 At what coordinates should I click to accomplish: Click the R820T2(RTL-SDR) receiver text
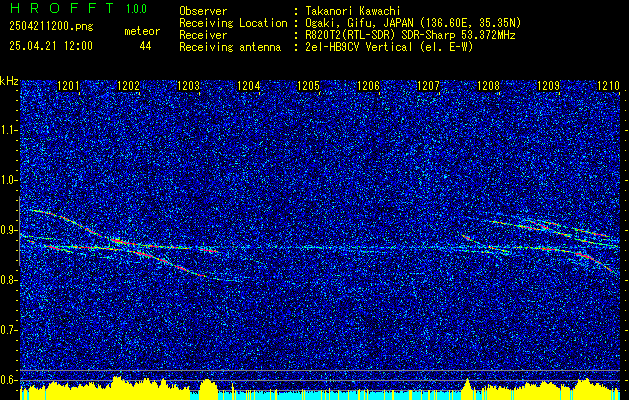pyautogui.click(x=410, y=35)
